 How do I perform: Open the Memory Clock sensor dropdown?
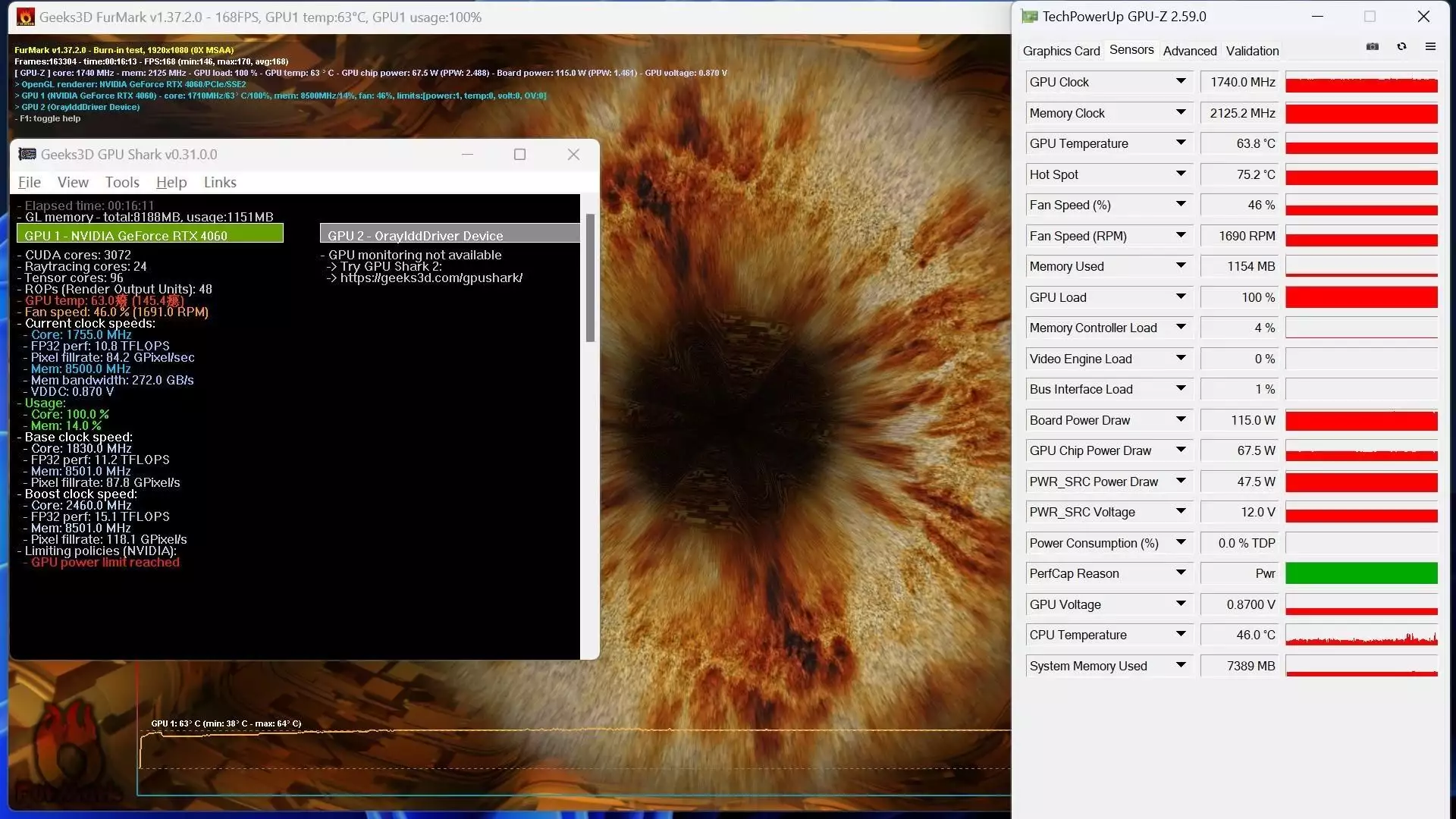[x=1181, y=112]
